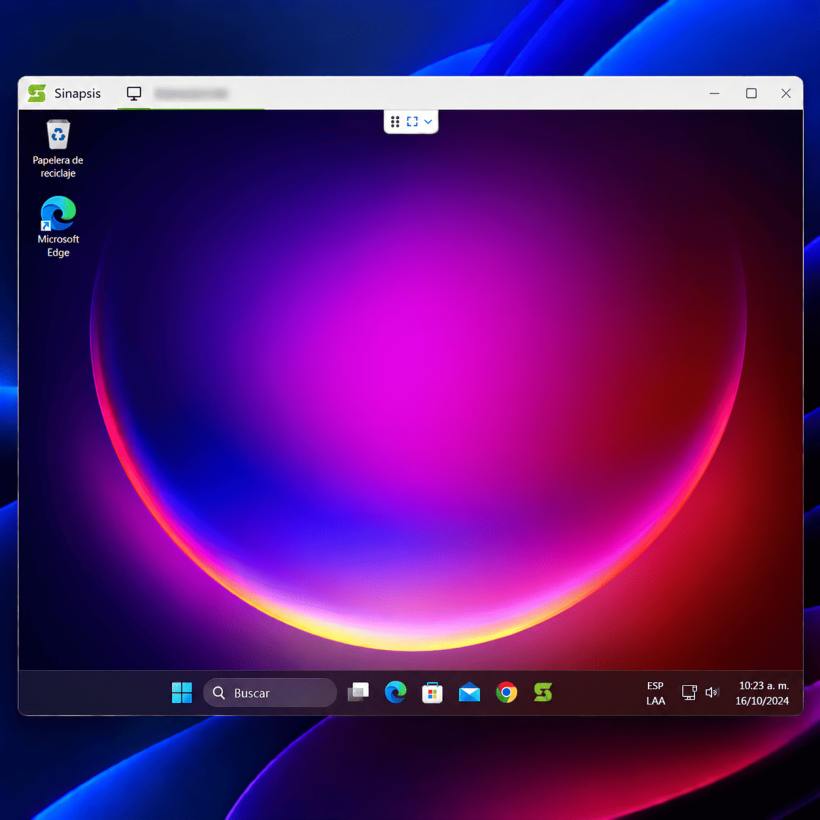Open Microsoft Store from taskbar
The image size is (820, 820).
pyautogui.click(x=432, y=692)
